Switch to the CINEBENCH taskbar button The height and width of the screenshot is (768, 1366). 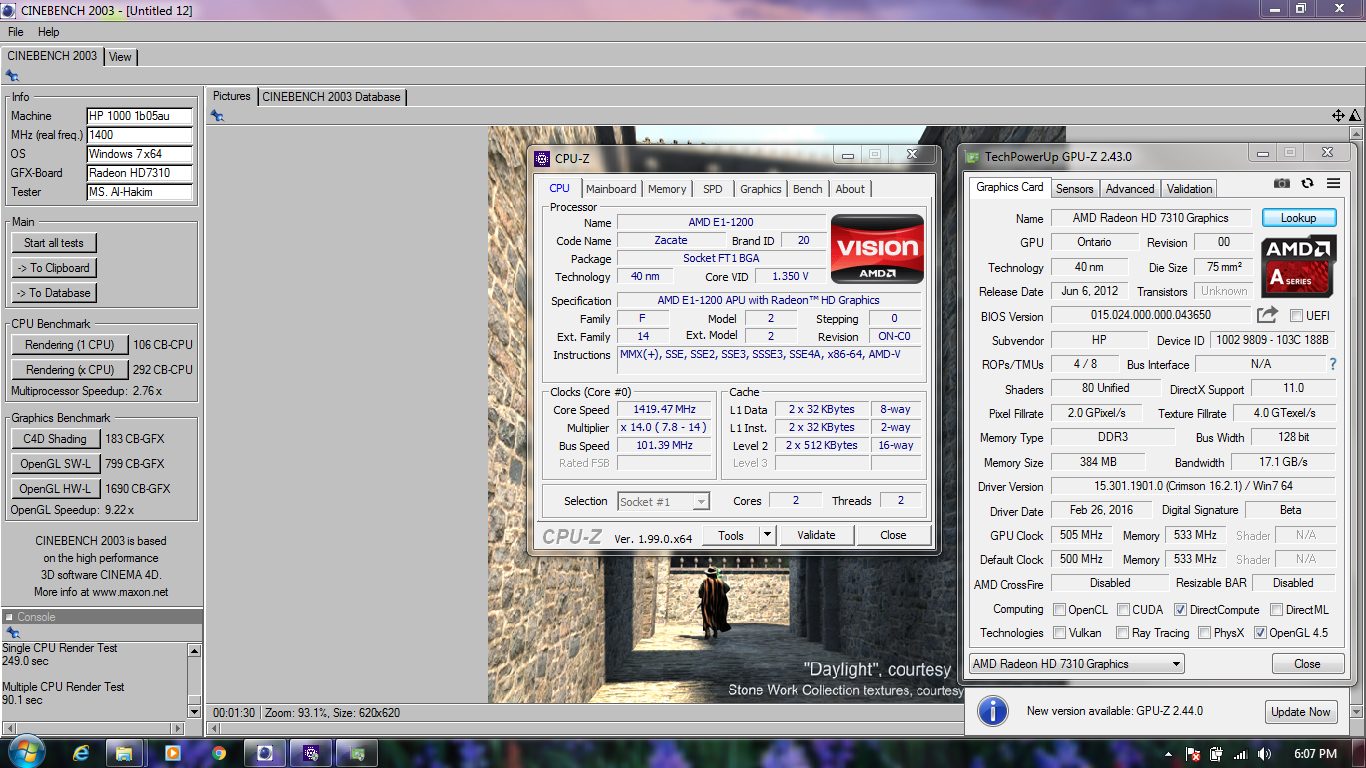point(265,753)
